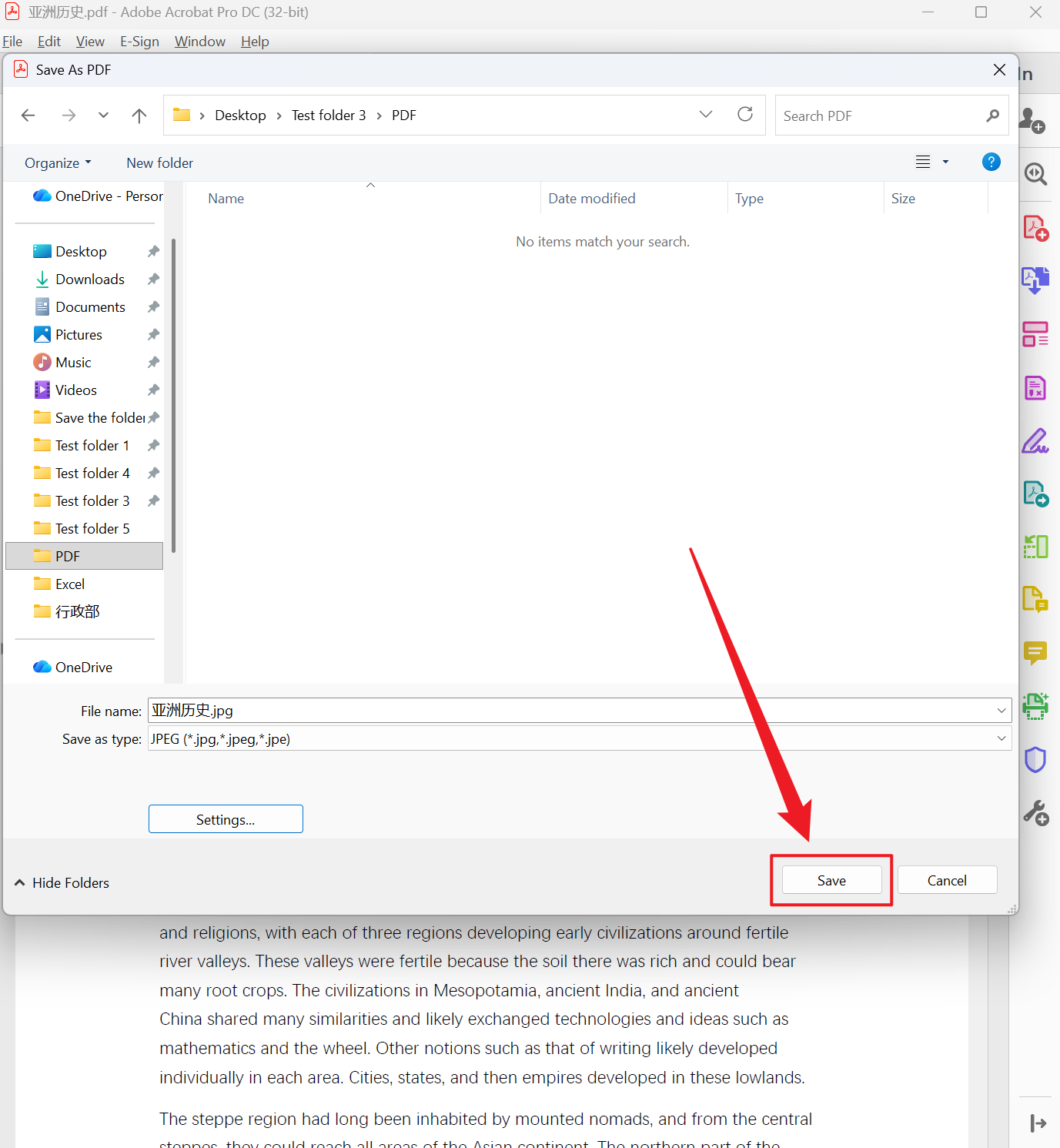Open the E-Sign menu

(139, 42)
